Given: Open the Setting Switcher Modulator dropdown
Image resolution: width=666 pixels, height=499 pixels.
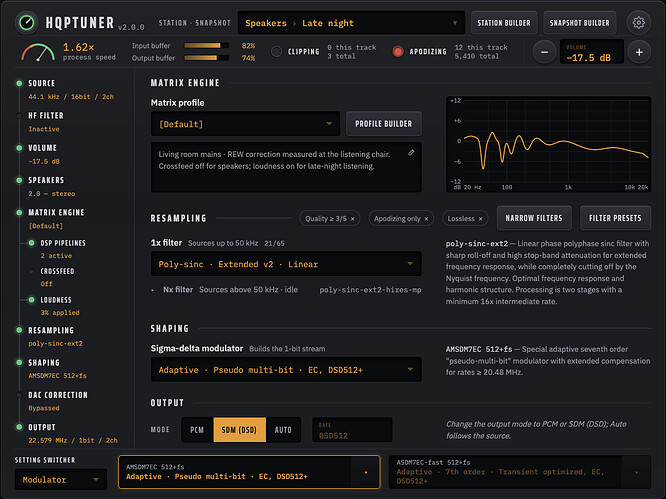Looking at the screenshot, I should (x=61, y=479).
